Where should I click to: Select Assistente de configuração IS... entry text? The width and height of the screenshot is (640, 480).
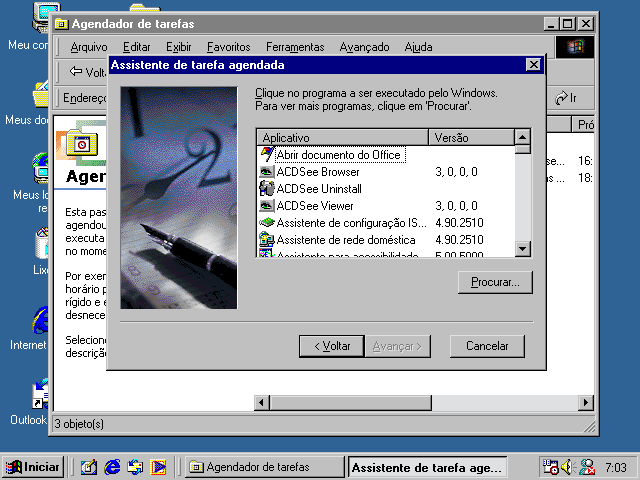point(351,223)
